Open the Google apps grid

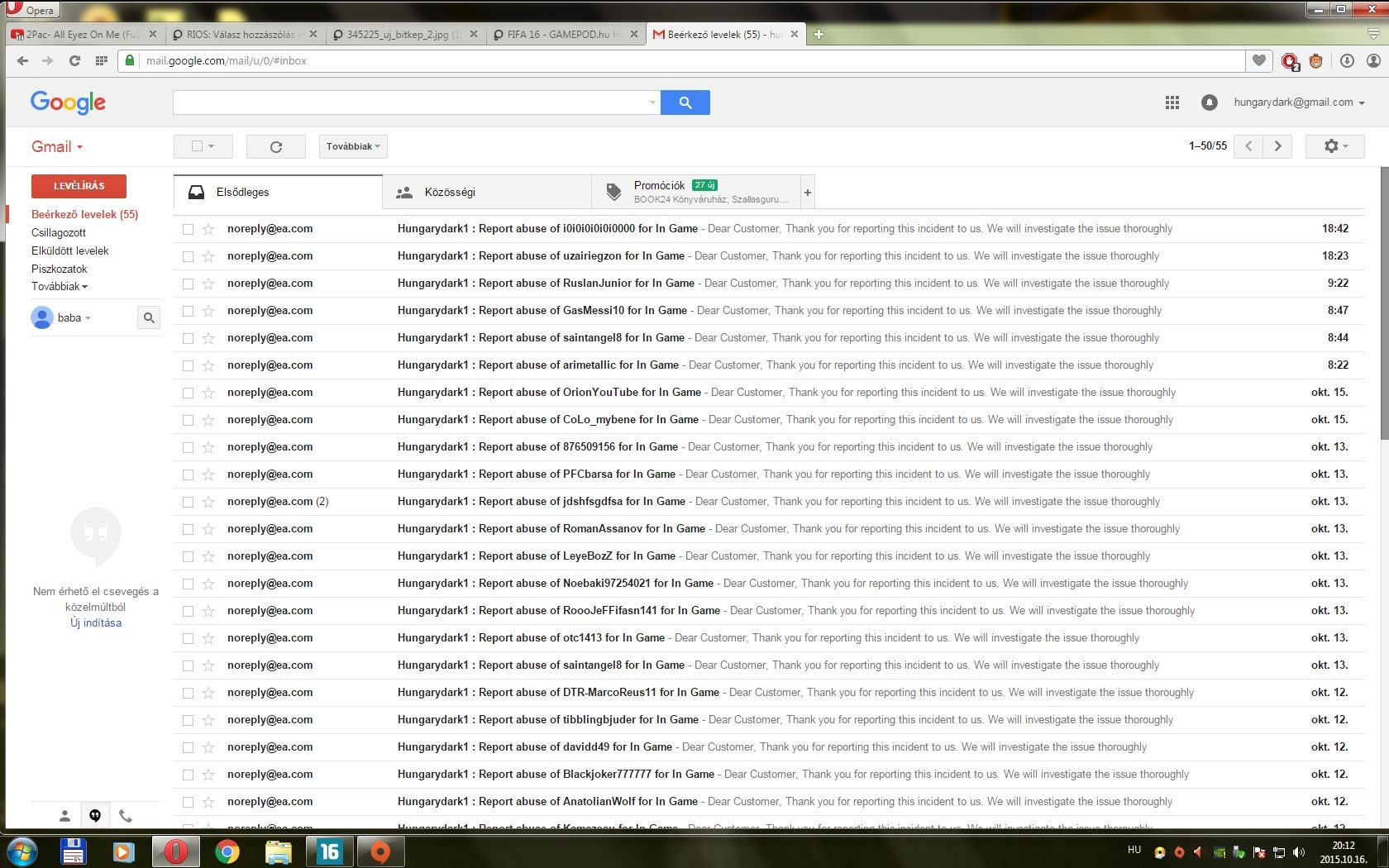point(1172,103)
